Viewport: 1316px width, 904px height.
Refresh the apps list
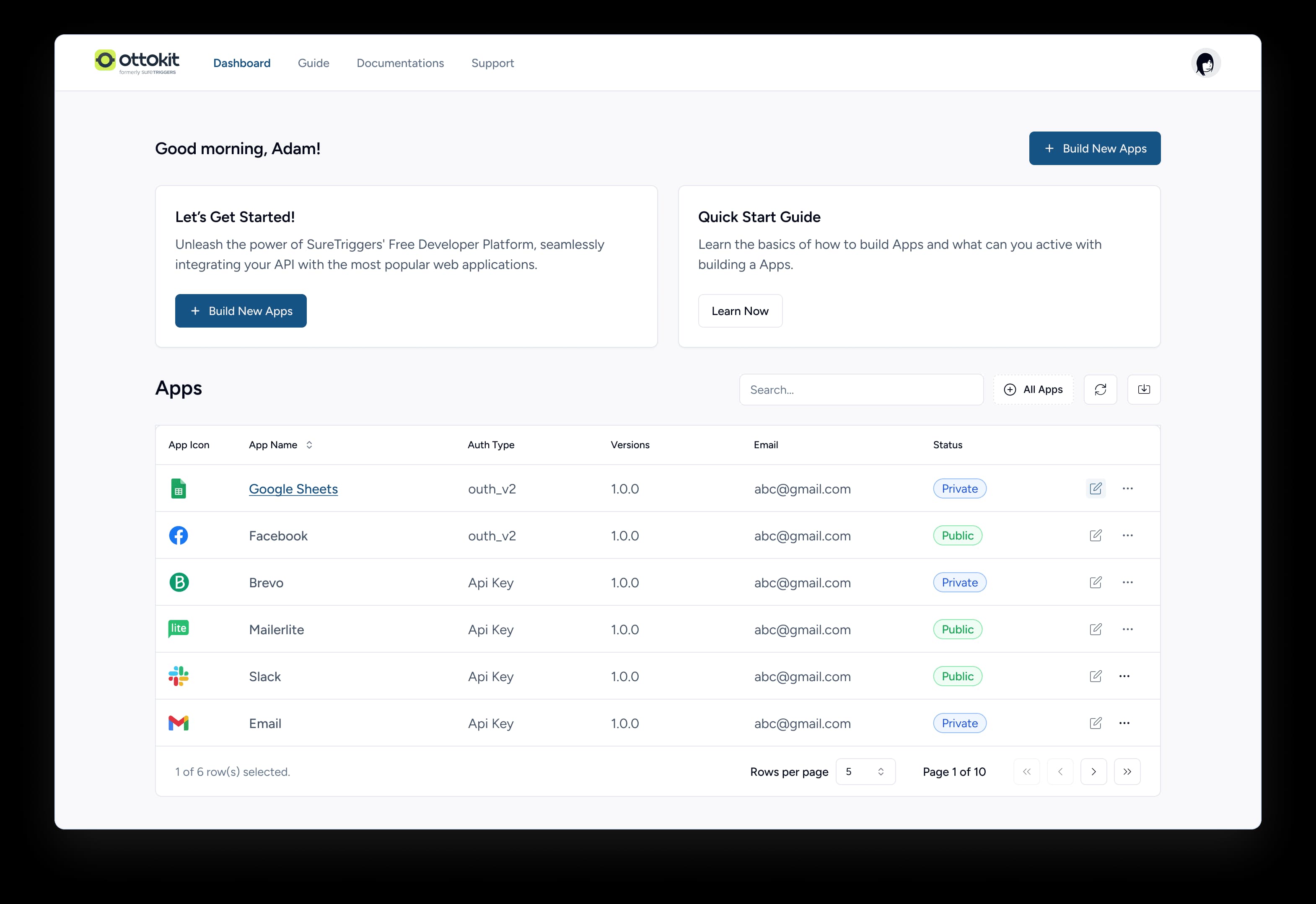(1101, 390)
